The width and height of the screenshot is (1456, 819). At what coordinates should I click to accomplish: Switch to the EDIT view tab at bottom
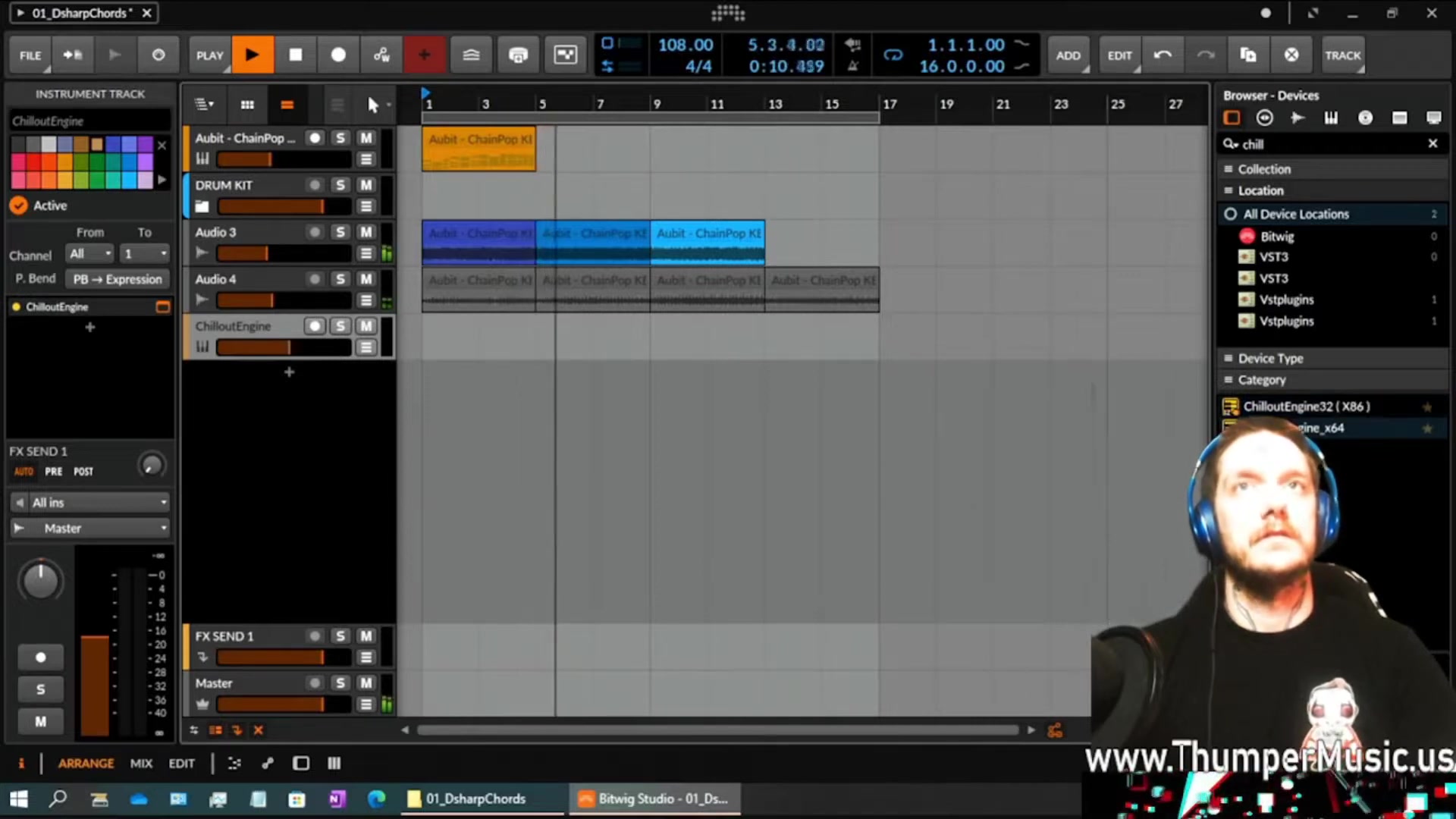coord(182,764)
